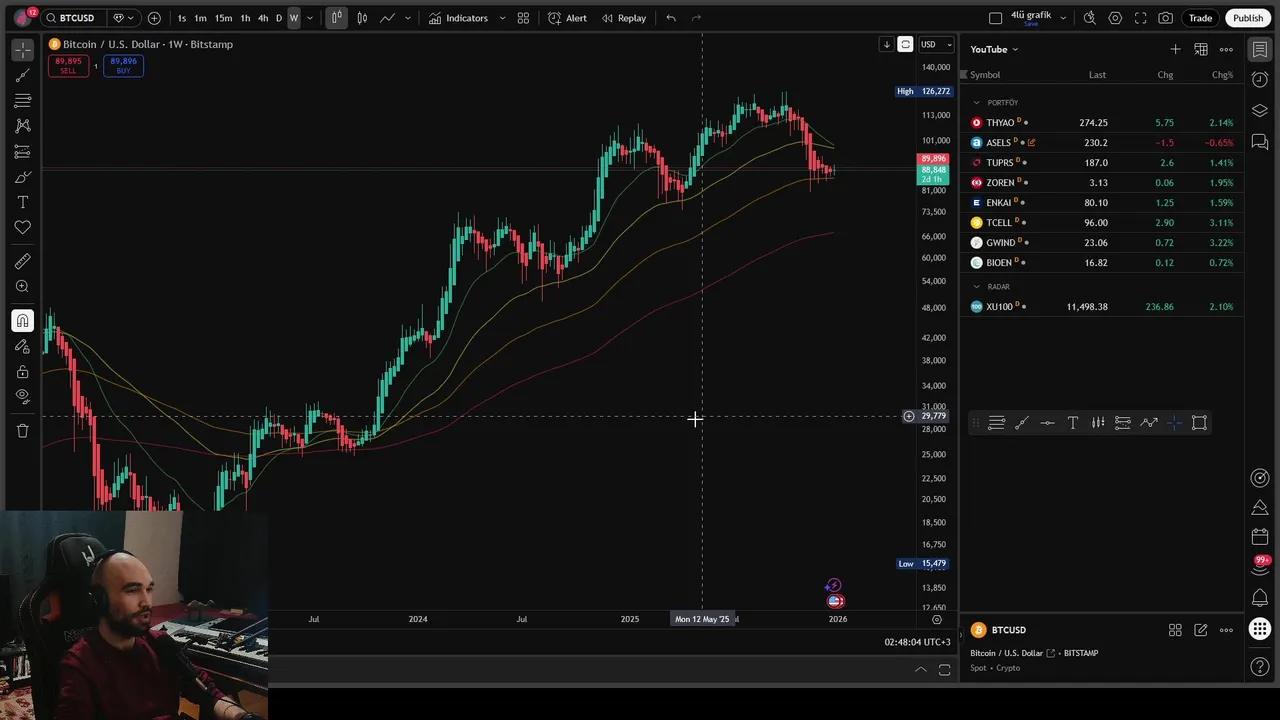1280x720 pixels.
Task: Expand the favorite indicators dropdown arrow
Action: pos(502,18)
